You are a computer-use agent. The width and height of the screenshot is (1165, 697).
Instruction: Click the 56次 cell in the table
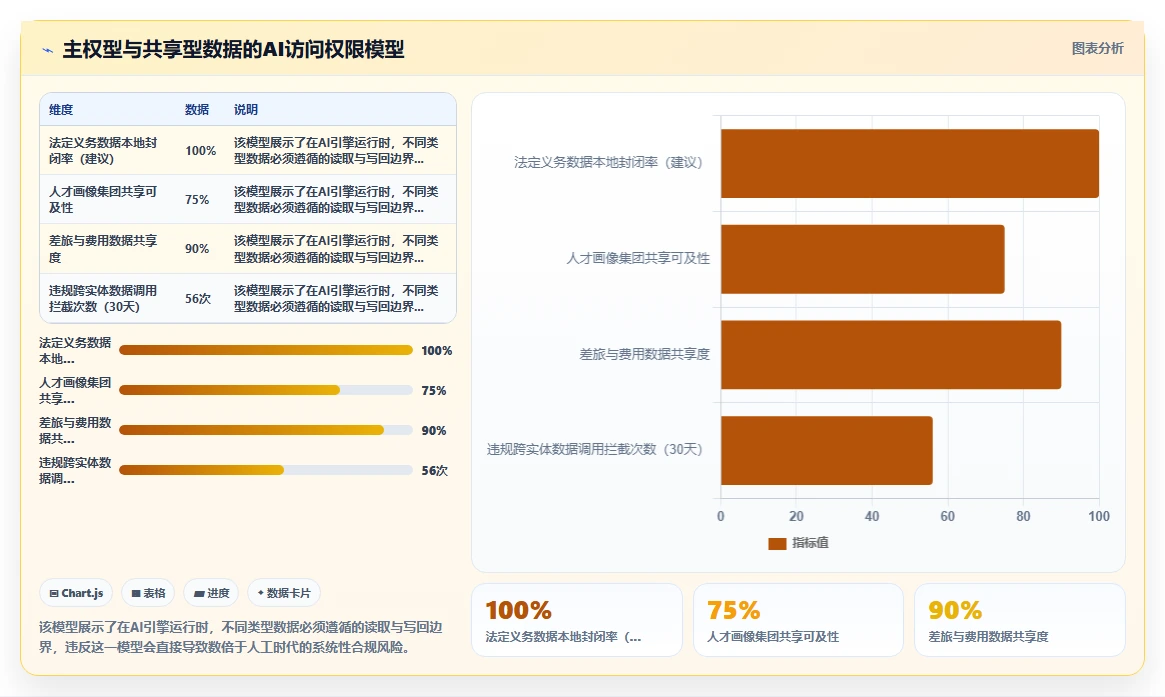(x=198, y=299)
